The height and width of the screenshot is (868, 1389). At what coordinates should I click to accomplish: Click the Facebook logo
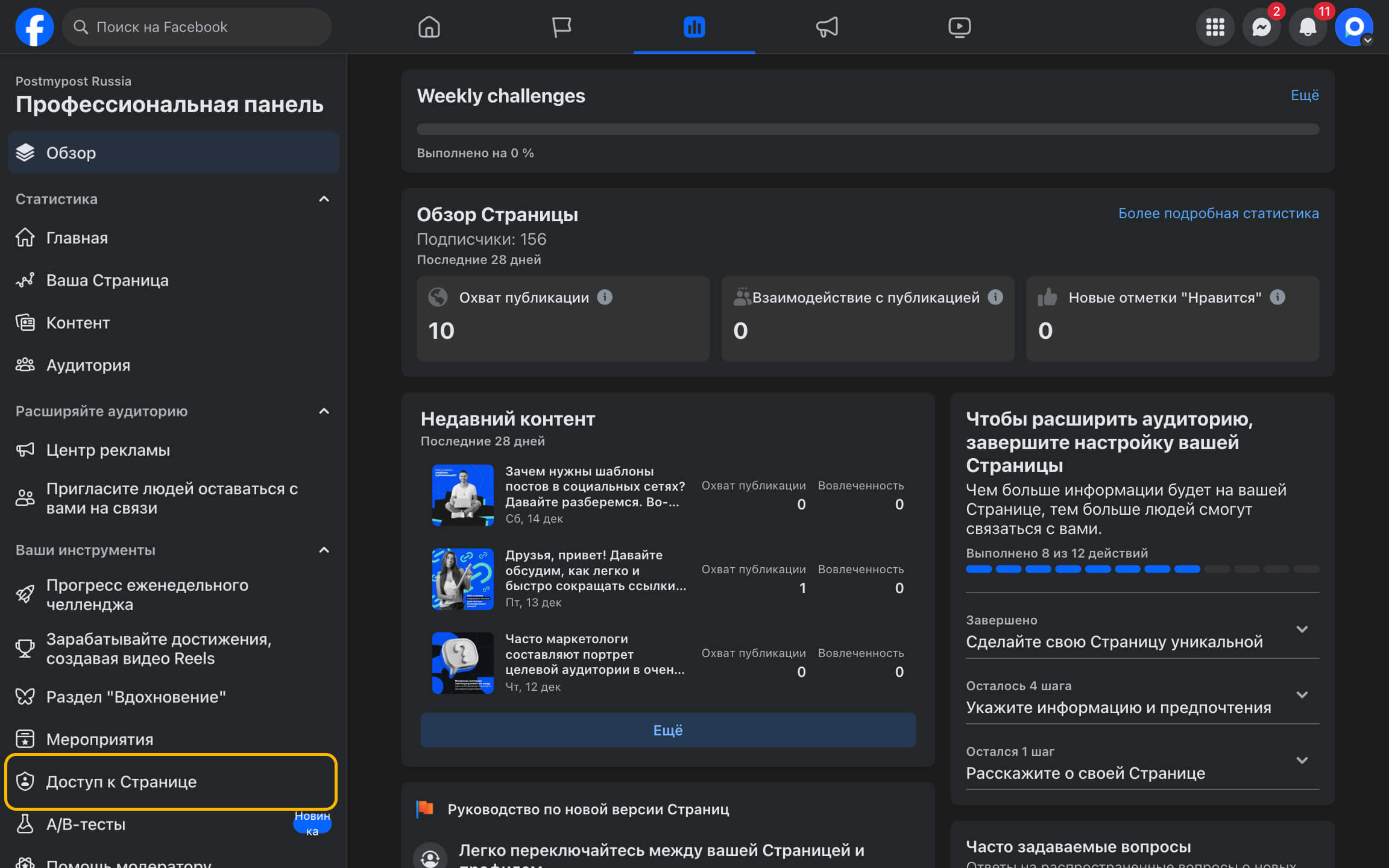(x=34, y=27)
